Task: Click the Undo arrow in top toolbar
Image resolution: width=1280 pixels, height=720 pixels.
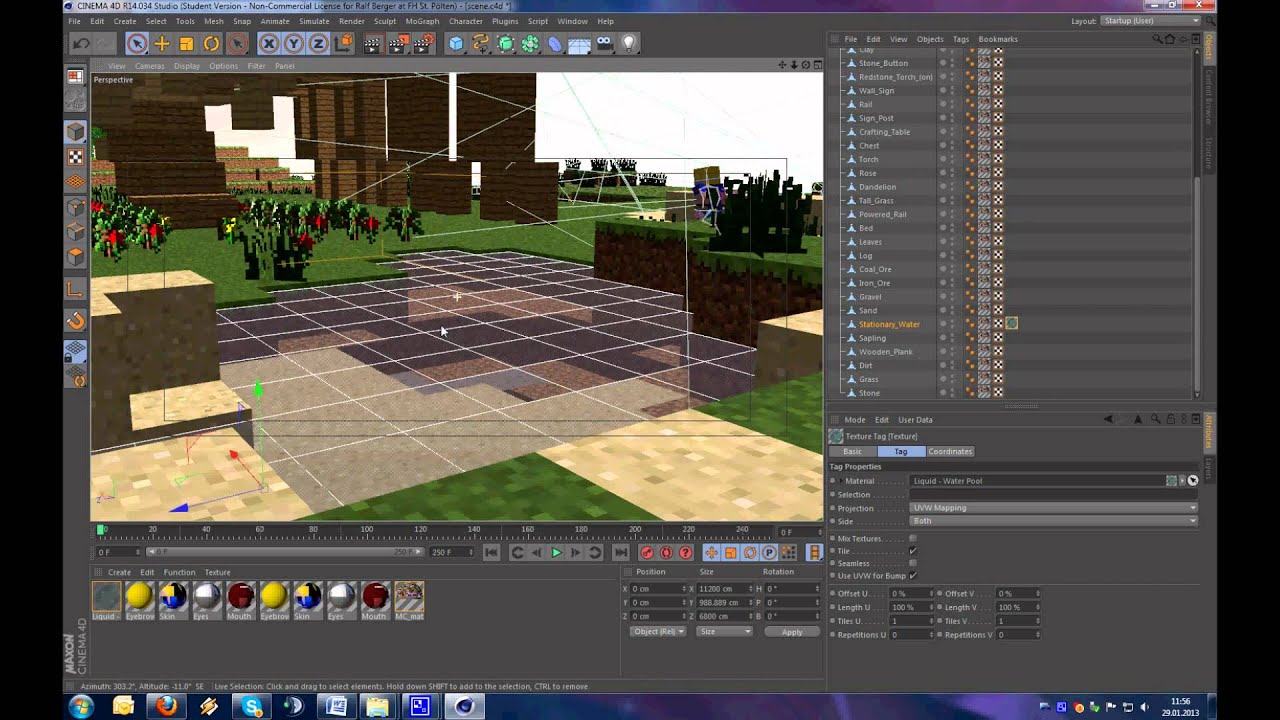Action: tap(81, 43)
